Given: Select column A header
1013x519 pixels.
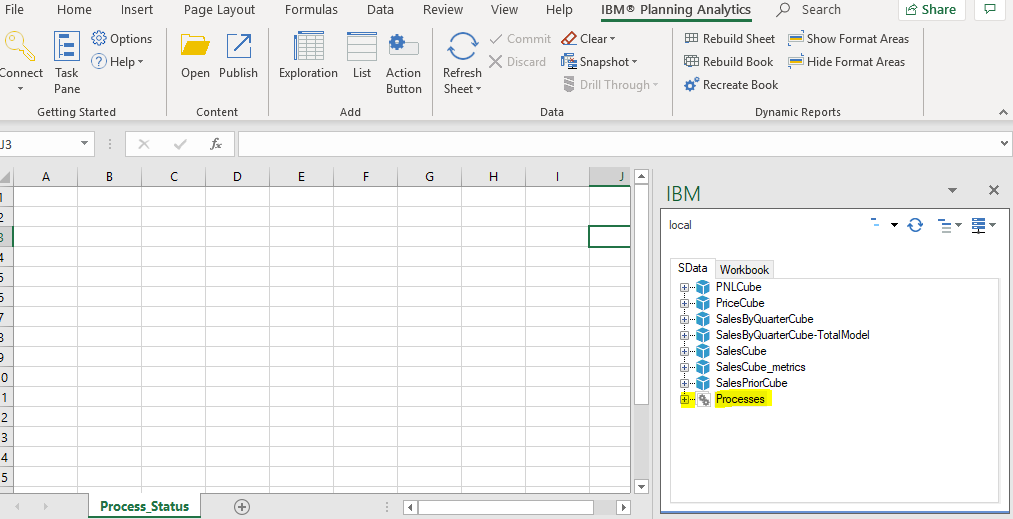Looking at the screenshot, I should 45,176.
